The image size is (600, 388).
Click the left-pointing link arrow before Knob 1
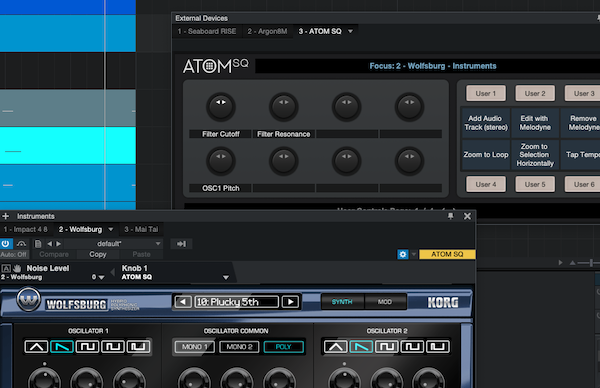(x=112, y=272)
